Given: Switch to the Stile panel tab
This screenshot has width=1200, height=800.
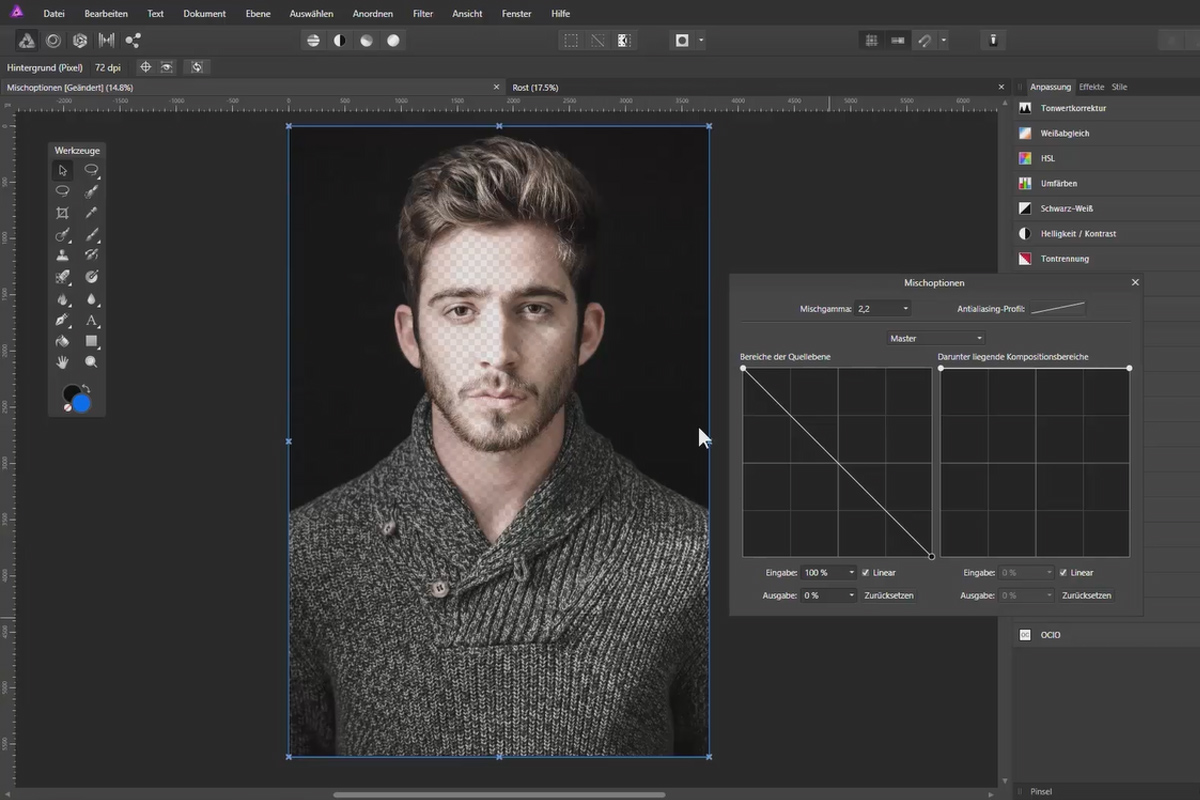Looking at the screenshot, I should (1119, 87).
